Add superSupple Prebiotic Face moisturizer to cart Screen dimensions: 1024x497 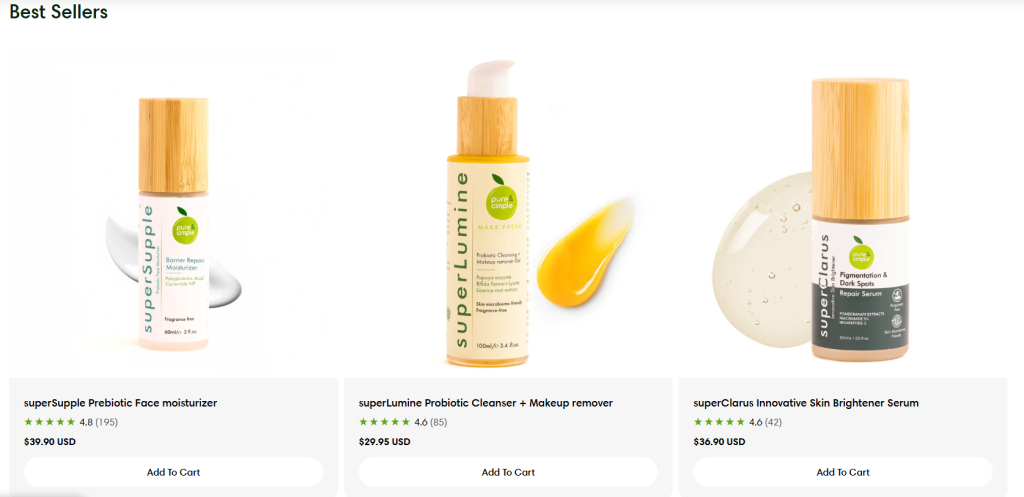173,472
